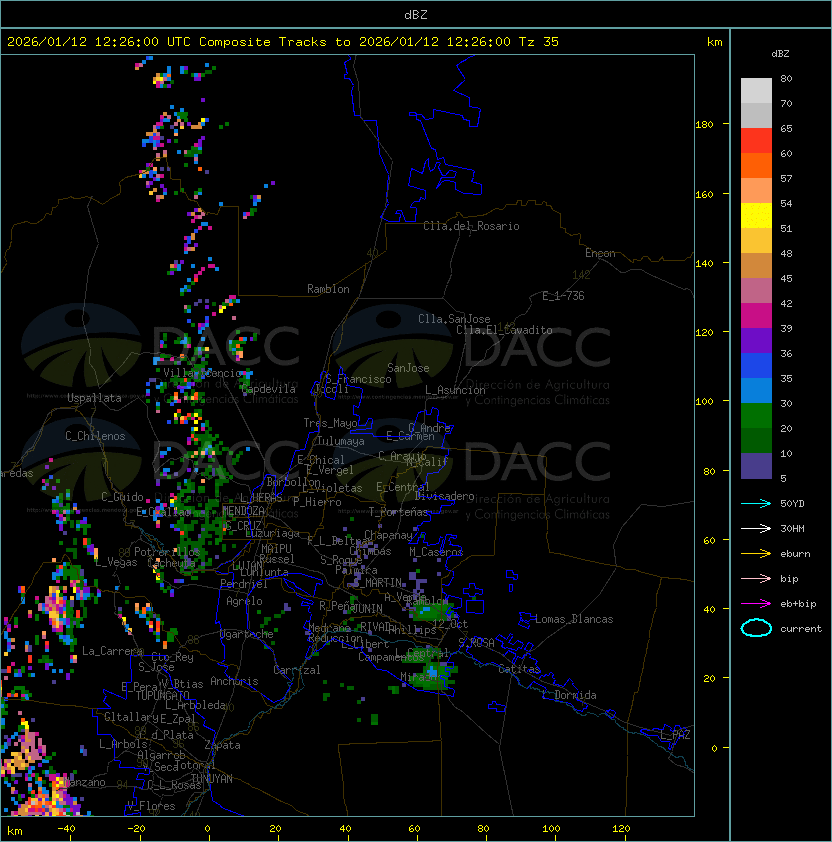Click the MENDOZA city label on map

[x=243, y=510]
